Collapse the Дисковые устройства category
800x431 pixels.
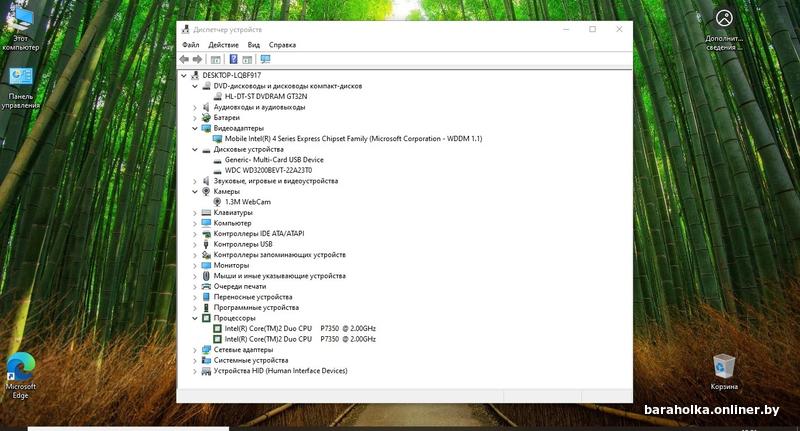[195, 149]
